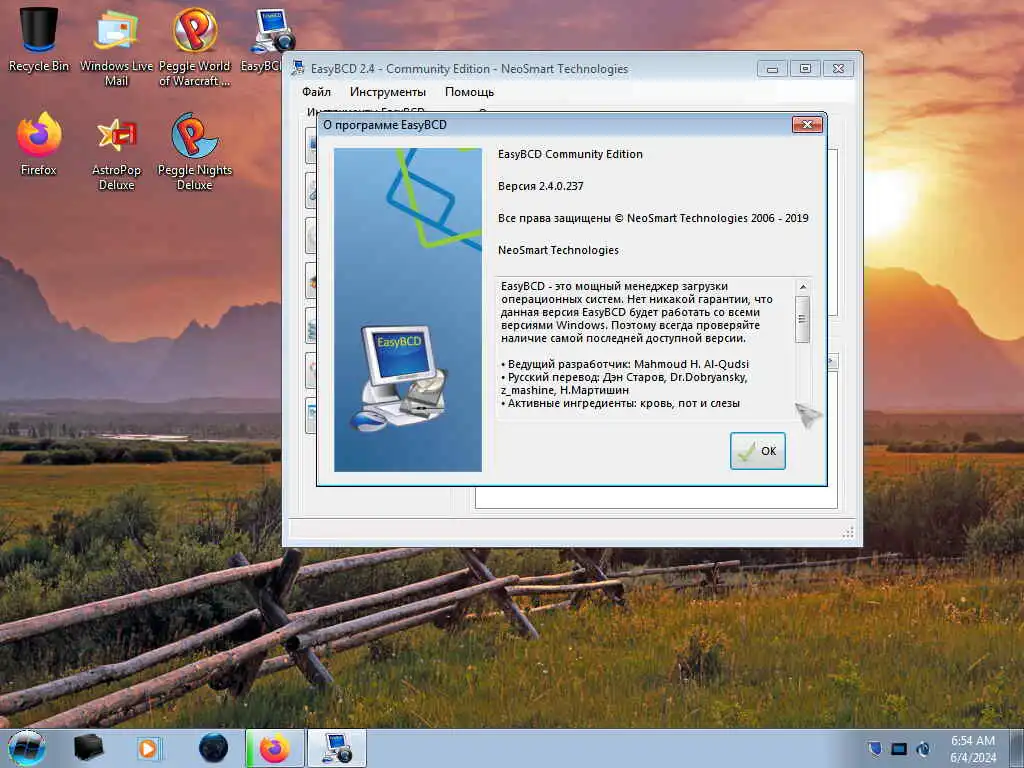Screen dimensions: 1024x768
Task: Click the EasyBCD Community Edition heading
Action: [570, 154]
